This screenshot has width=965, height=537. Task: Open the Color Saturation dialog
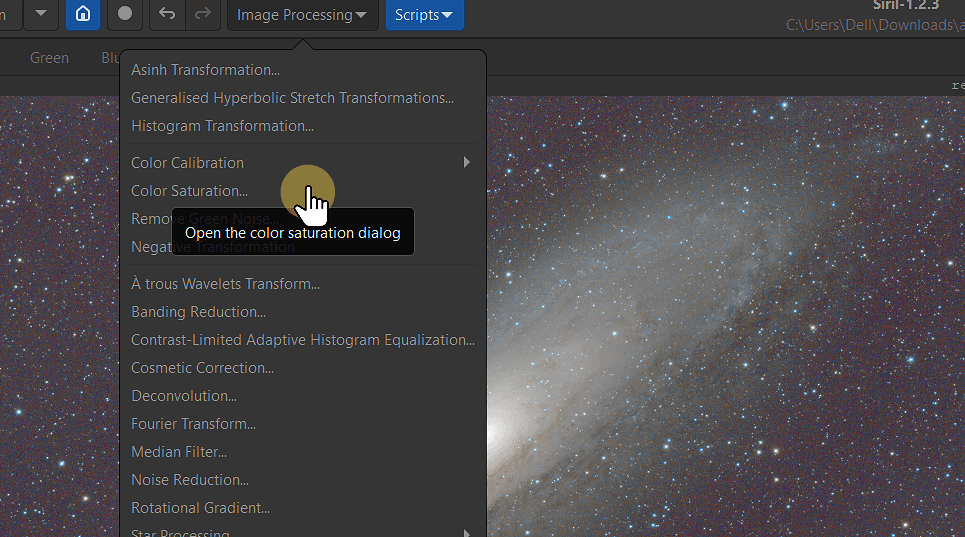click(x=189, y=191)
